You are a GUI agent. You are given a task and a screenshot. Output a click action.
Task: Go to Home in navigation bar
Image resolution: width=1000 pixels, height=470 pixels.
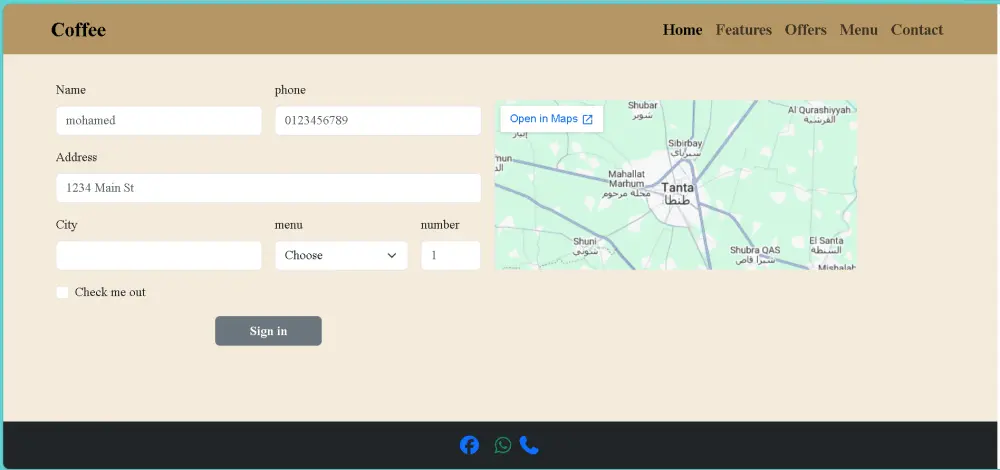pos(682,30)
